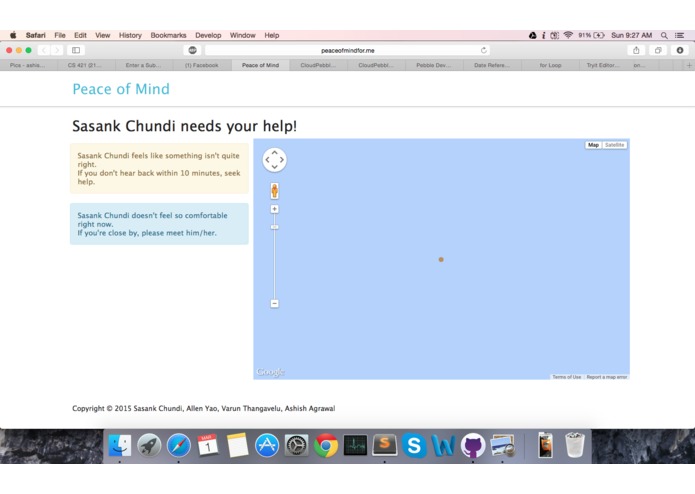Switch to the (1) Facebook tab
695x494 pixels.
pos(202,65)
